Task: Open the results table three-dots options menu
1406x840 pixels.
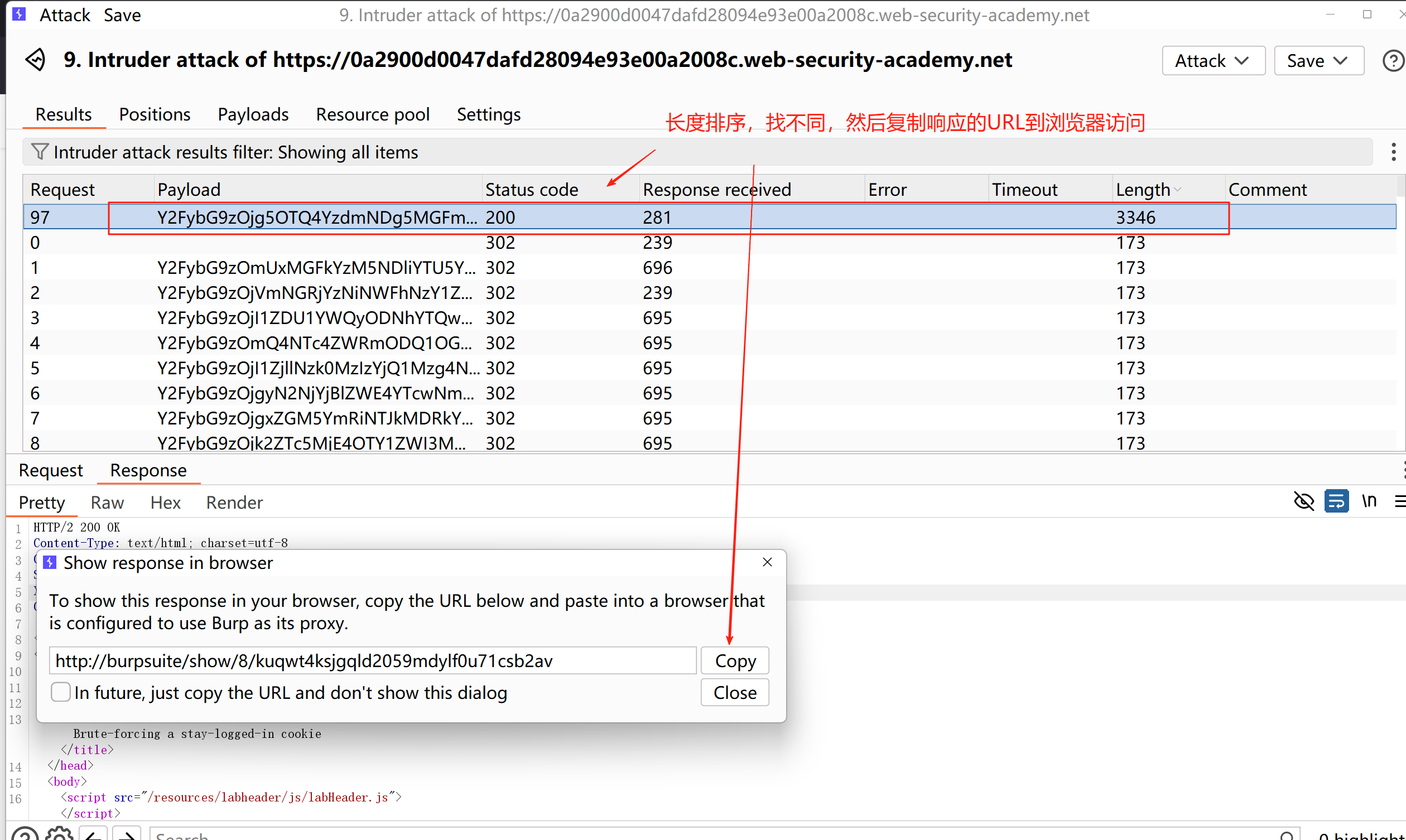Action: point(1393,152)
